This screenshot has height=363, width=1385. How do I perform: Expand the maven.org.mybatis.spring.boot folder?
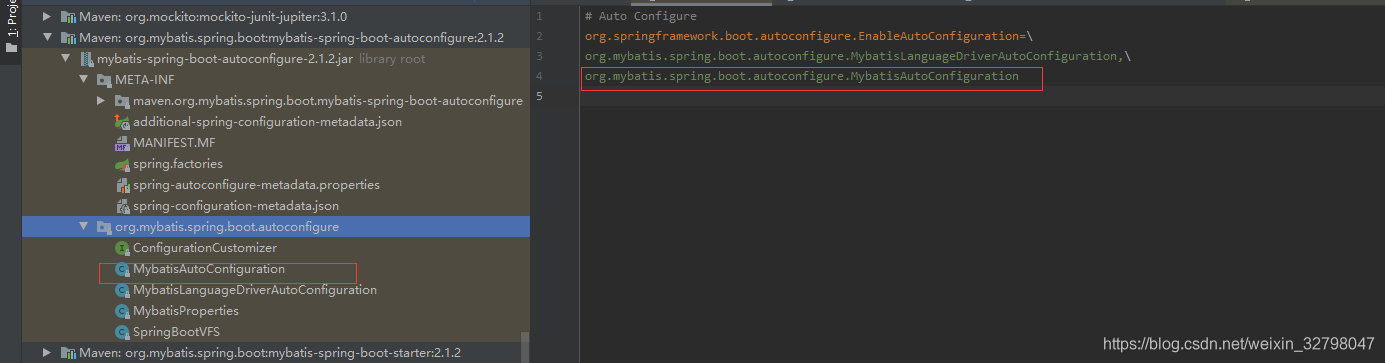point(102,101)
